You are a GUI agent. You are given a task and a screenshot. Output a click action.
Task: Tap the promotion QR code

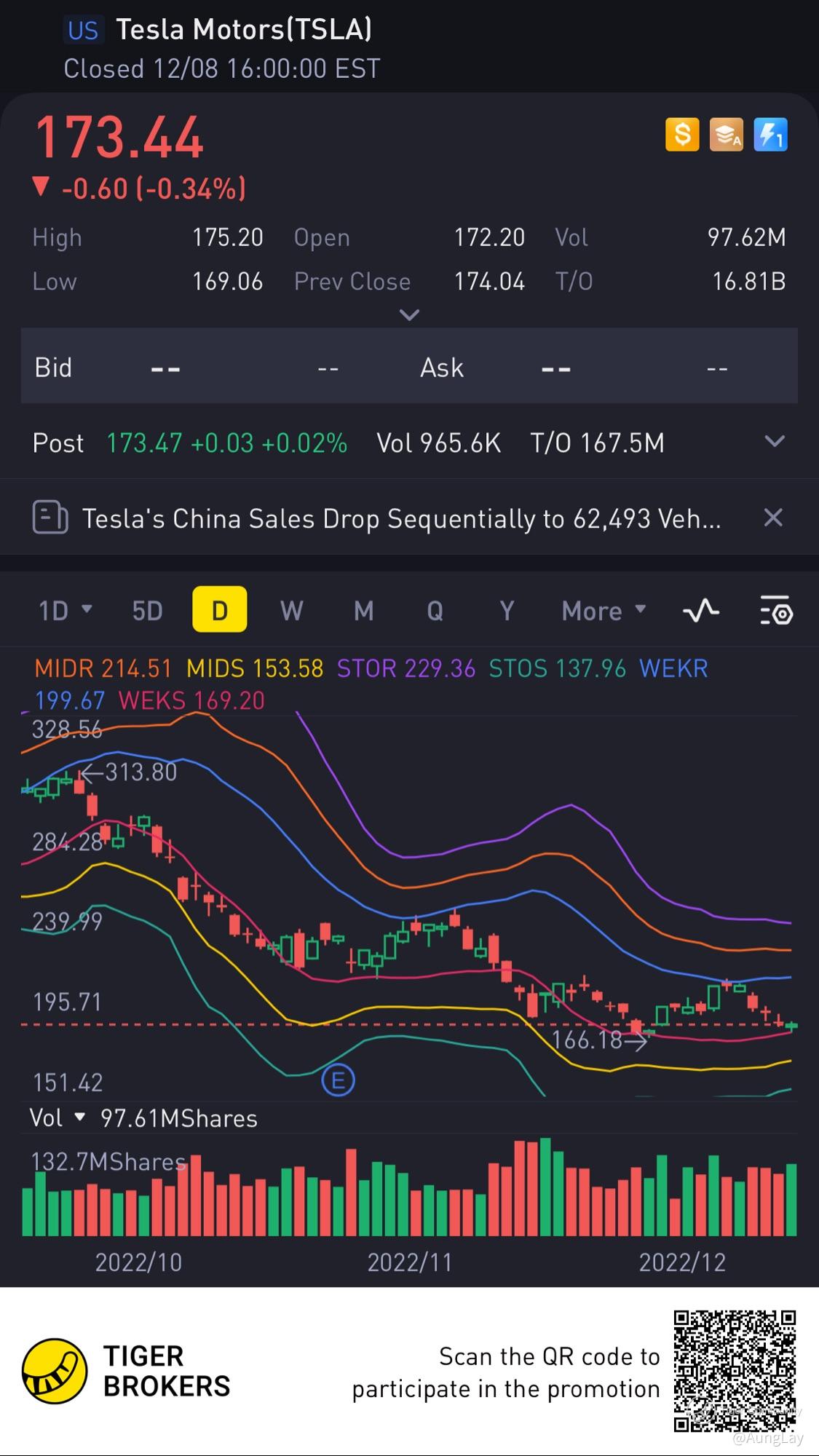click(x=735, y=1371)
